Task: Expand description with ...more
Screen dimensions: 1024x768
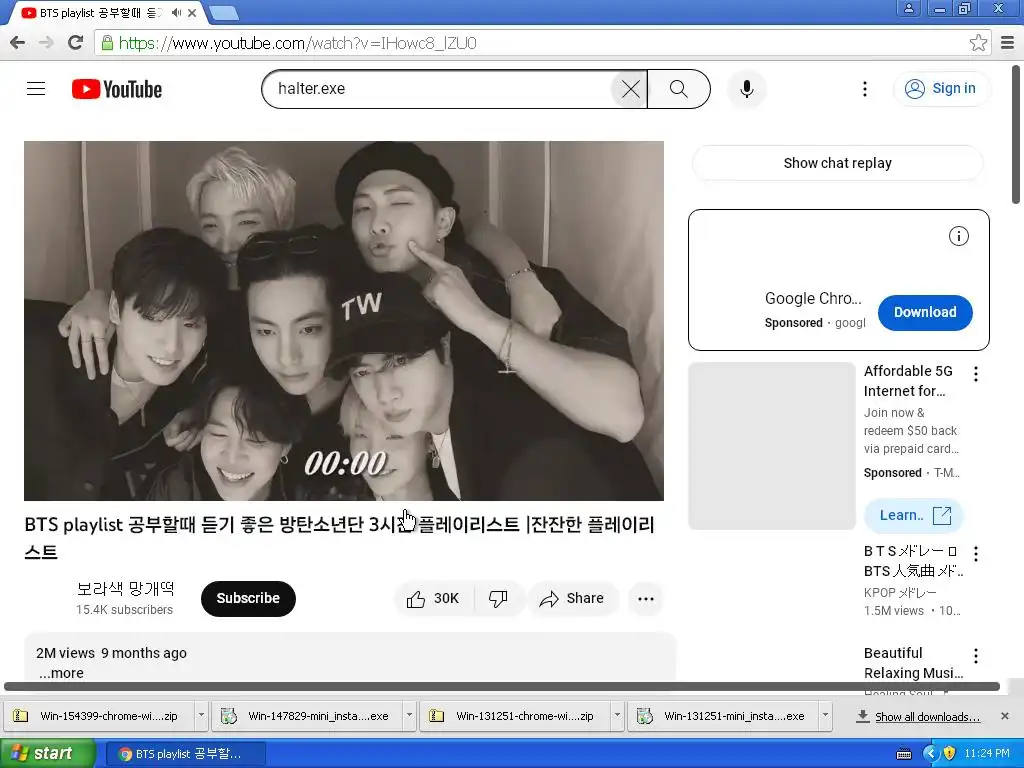Action: (61, 673)
